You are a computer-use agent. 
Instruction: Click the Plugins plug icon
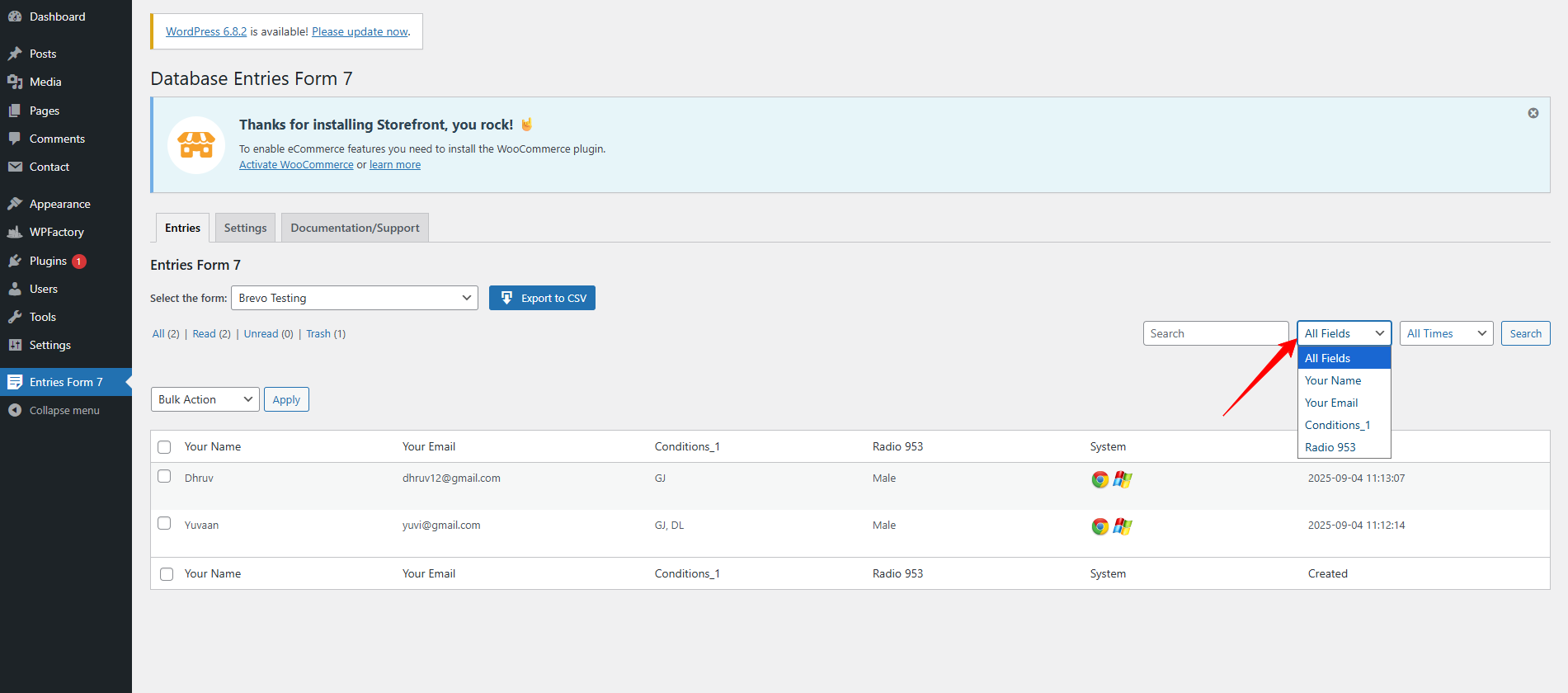(x=15, y=261)
